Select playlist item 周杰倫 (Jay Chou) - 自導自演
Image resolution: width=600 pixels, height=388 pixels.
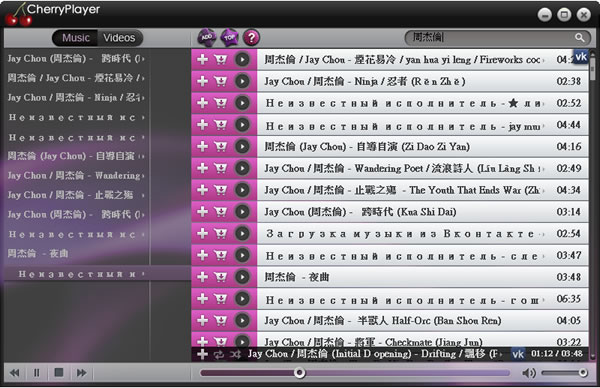point(75,156)
